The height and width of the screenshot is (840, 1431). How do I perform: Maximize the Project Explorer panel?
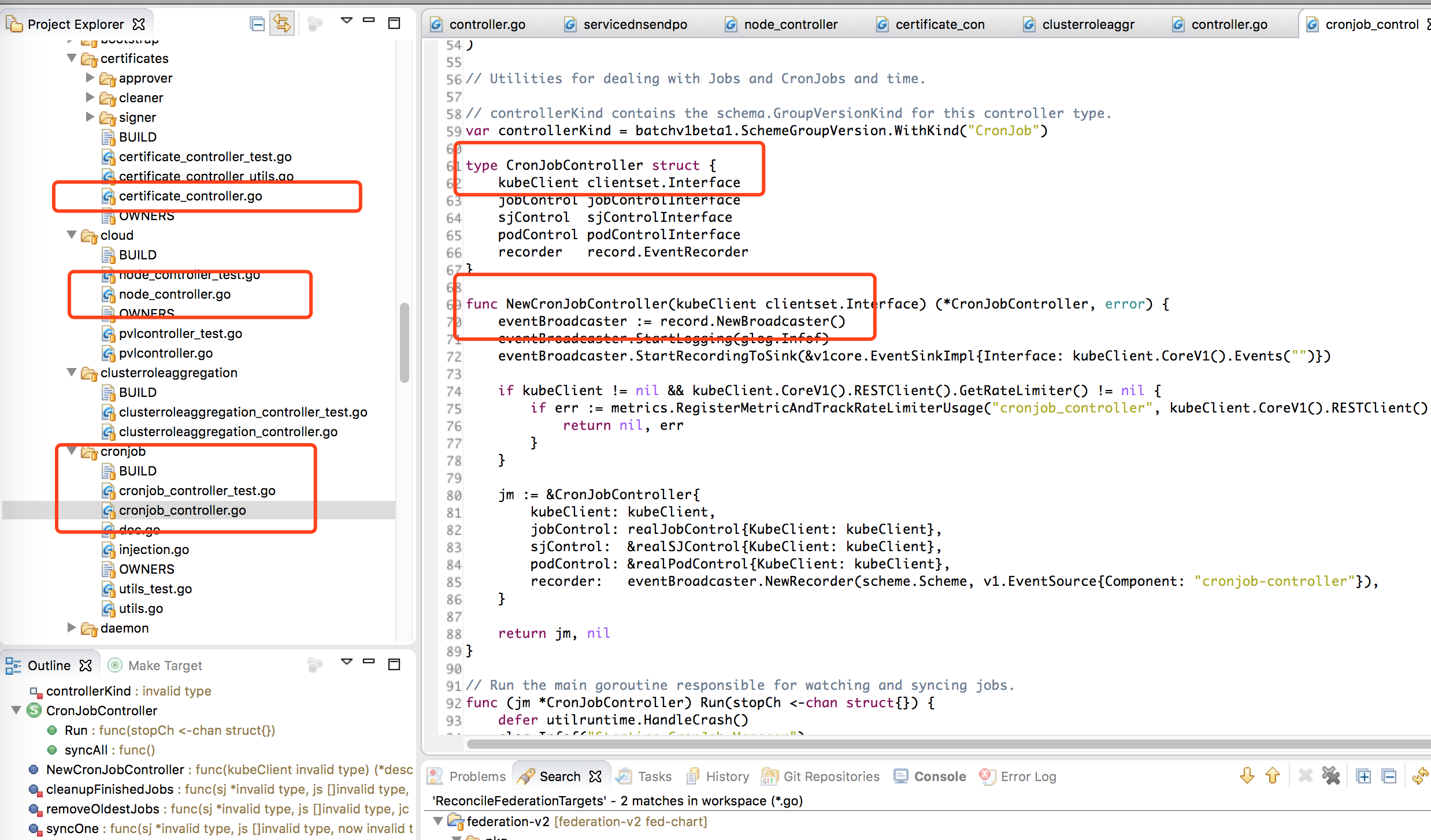tap(394, 23)
